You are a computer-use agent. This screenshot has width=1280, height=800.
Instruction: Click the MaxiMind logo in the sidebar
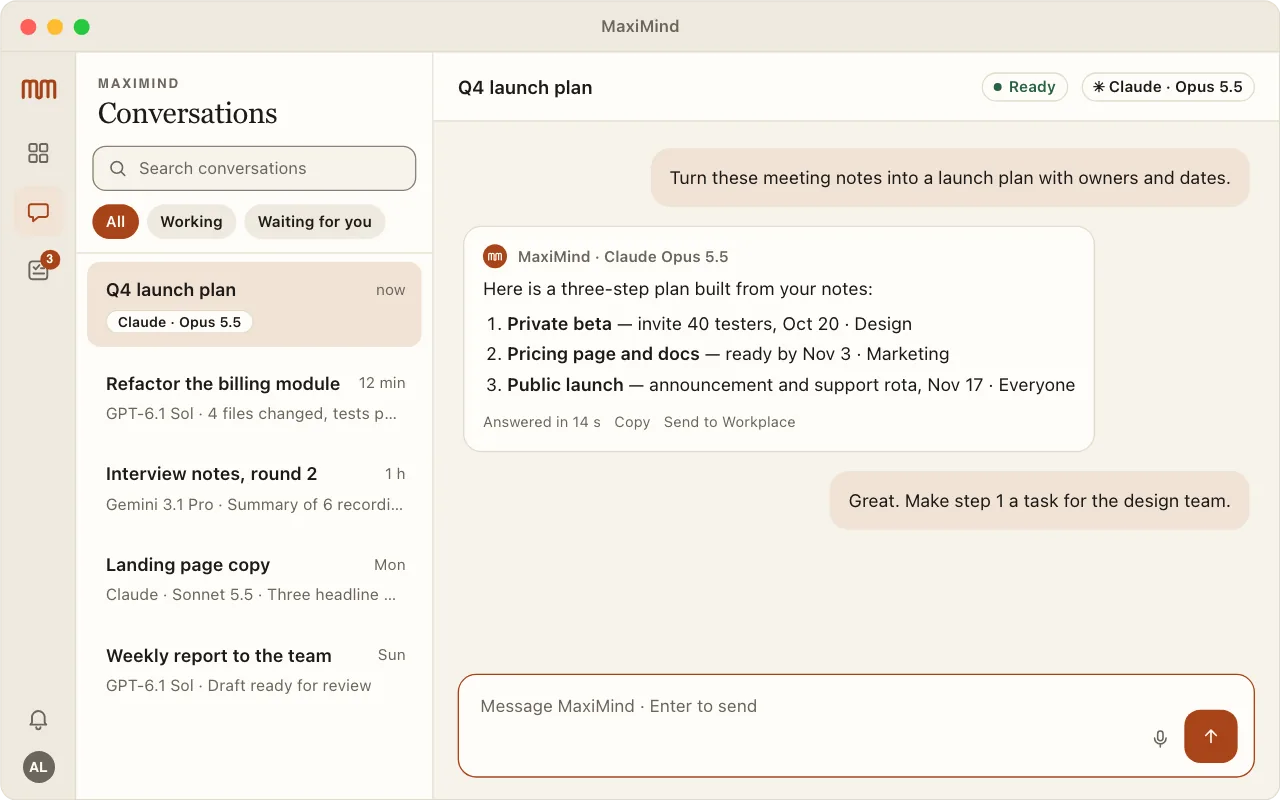(38, 89)
